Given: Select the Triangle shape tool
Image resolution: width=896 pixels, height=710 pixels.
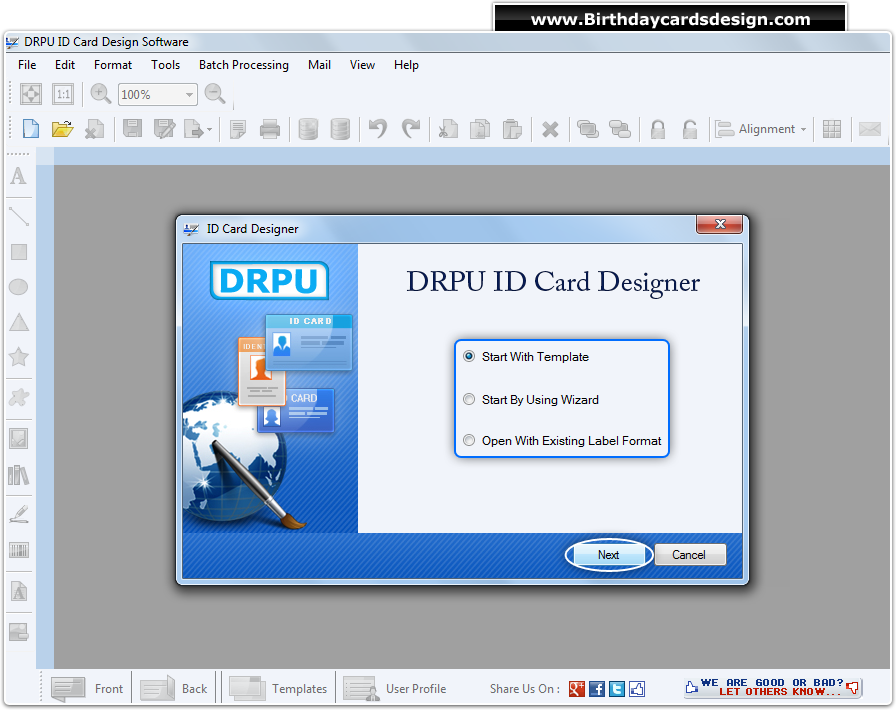Looking at the screenshot, I should click(19, 322).
